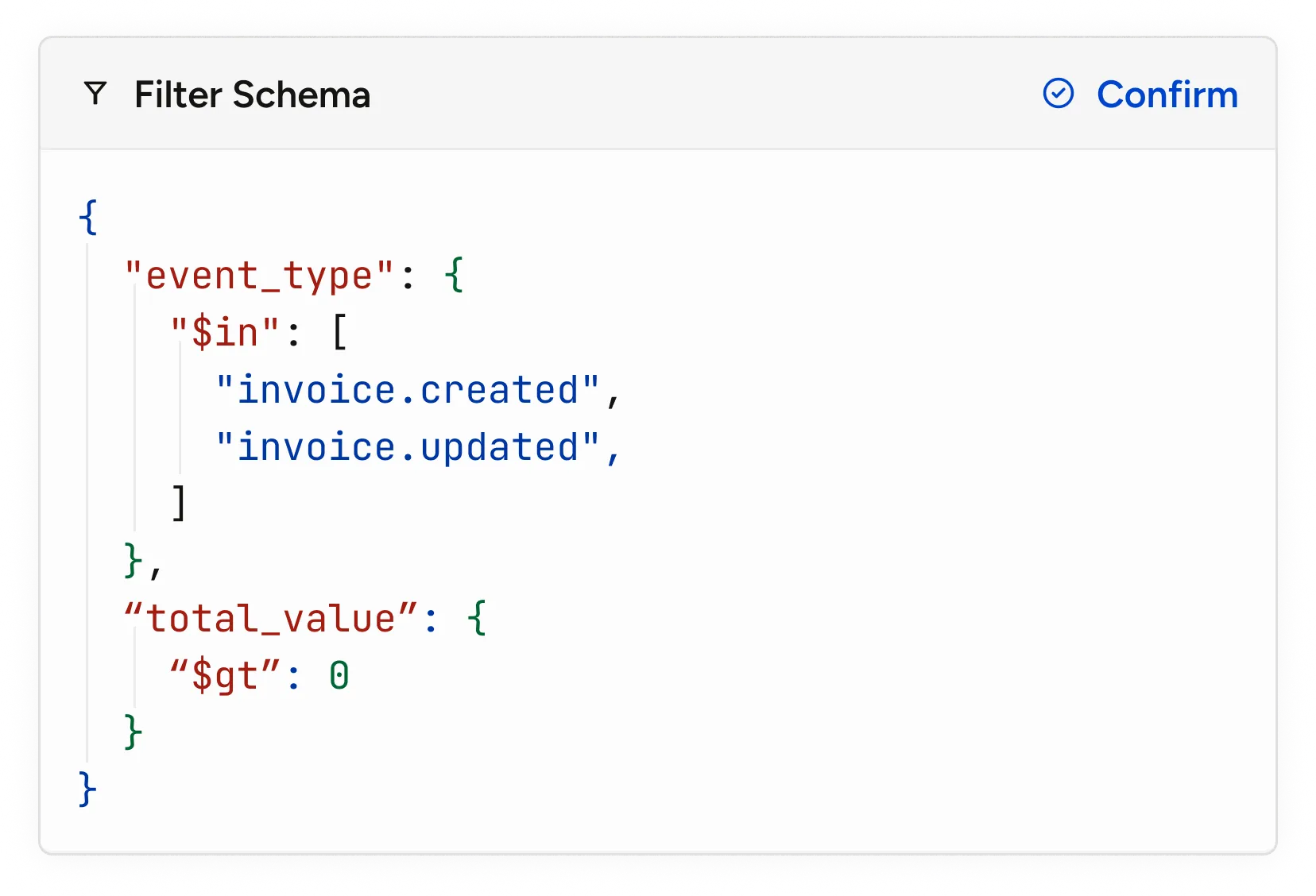Click the opening brace after total_value
Screen dimensions: 1316x896
(477, 618)
